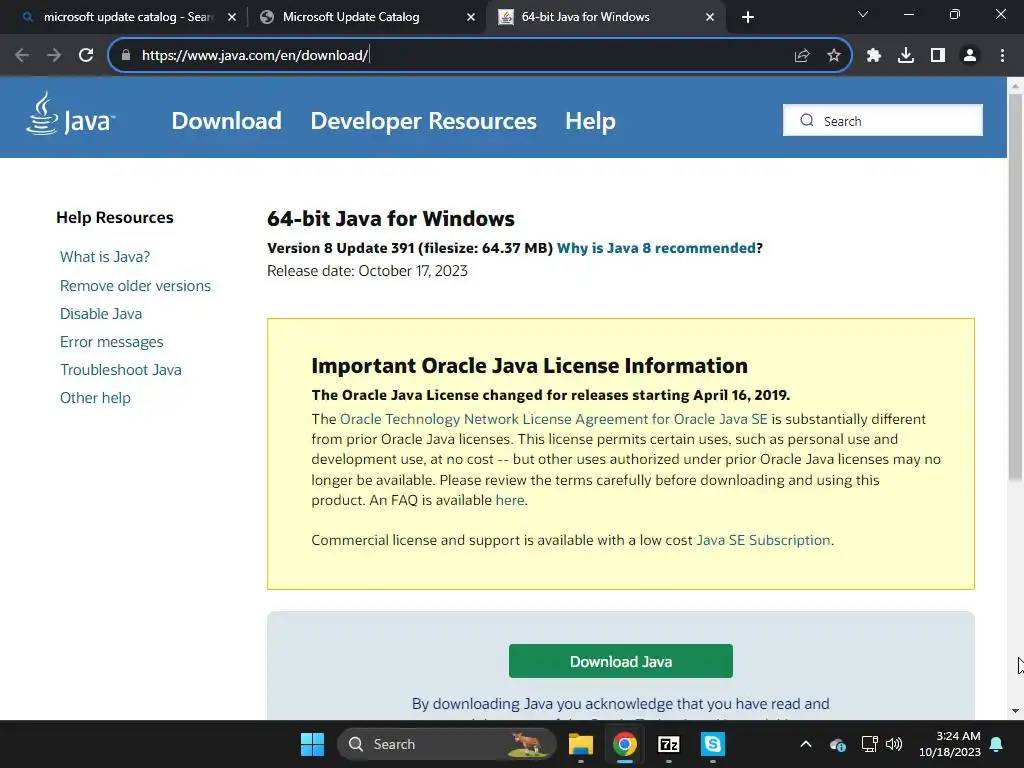Open the tab search dropdown arrow
Viewport: 1024px width, 768px height.
(x=863, y=14)
